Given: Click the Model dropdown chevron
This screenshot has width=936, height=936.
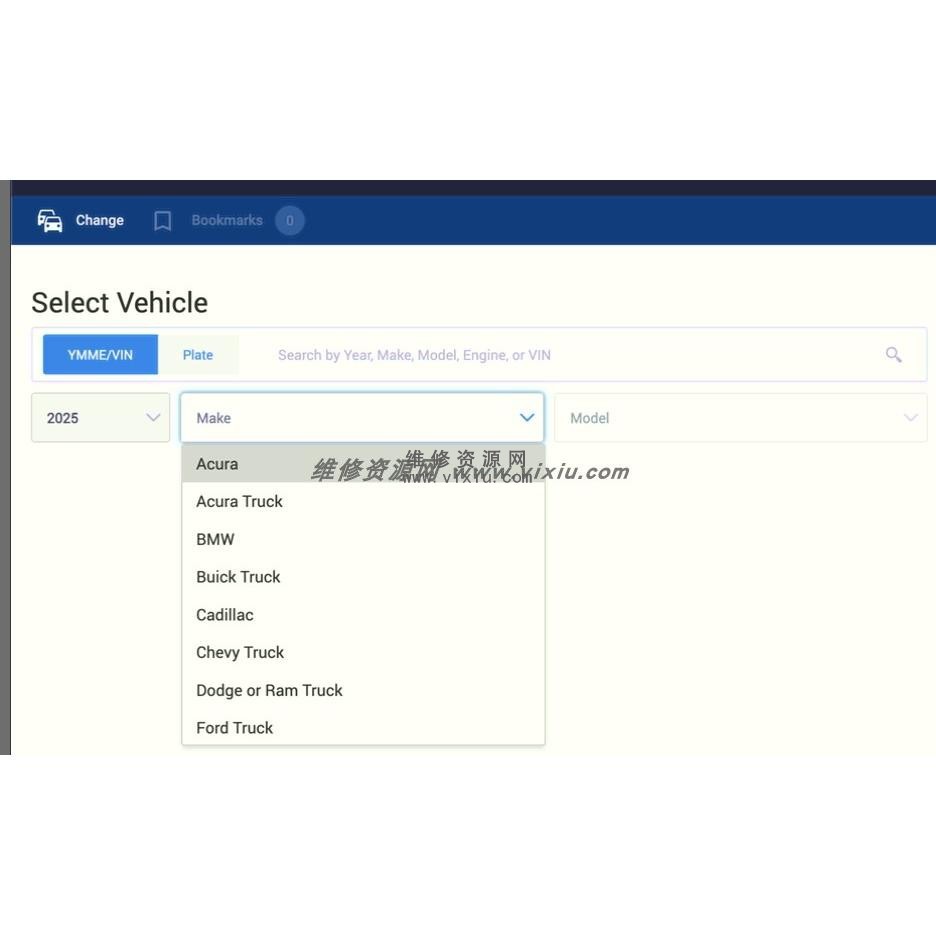Looking at the screenshot, I should [x=911, y=417].
